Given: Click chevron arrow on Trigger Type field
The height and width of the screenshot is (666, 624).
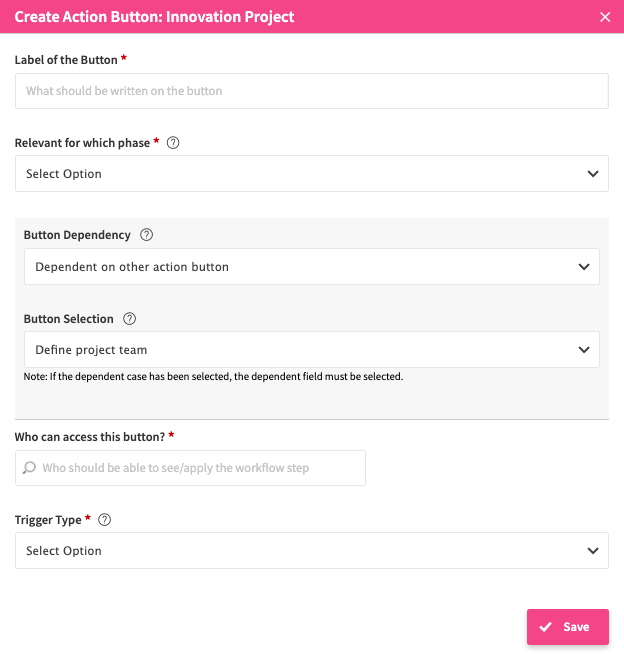Looking at the screenshot, I should click(593, 551).
